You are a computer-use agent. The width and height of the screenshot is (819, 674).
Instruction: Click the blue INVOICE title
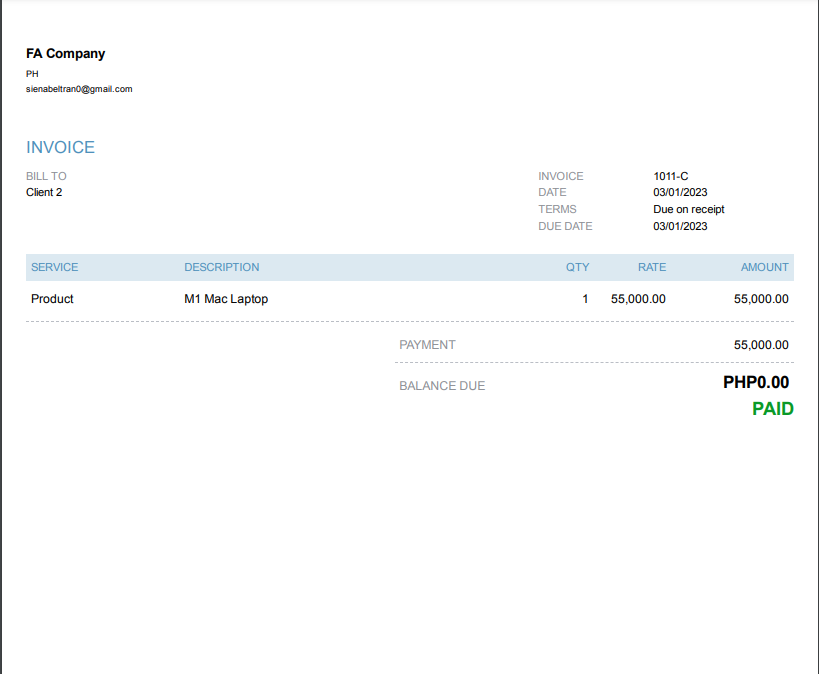tap(61, 147)
